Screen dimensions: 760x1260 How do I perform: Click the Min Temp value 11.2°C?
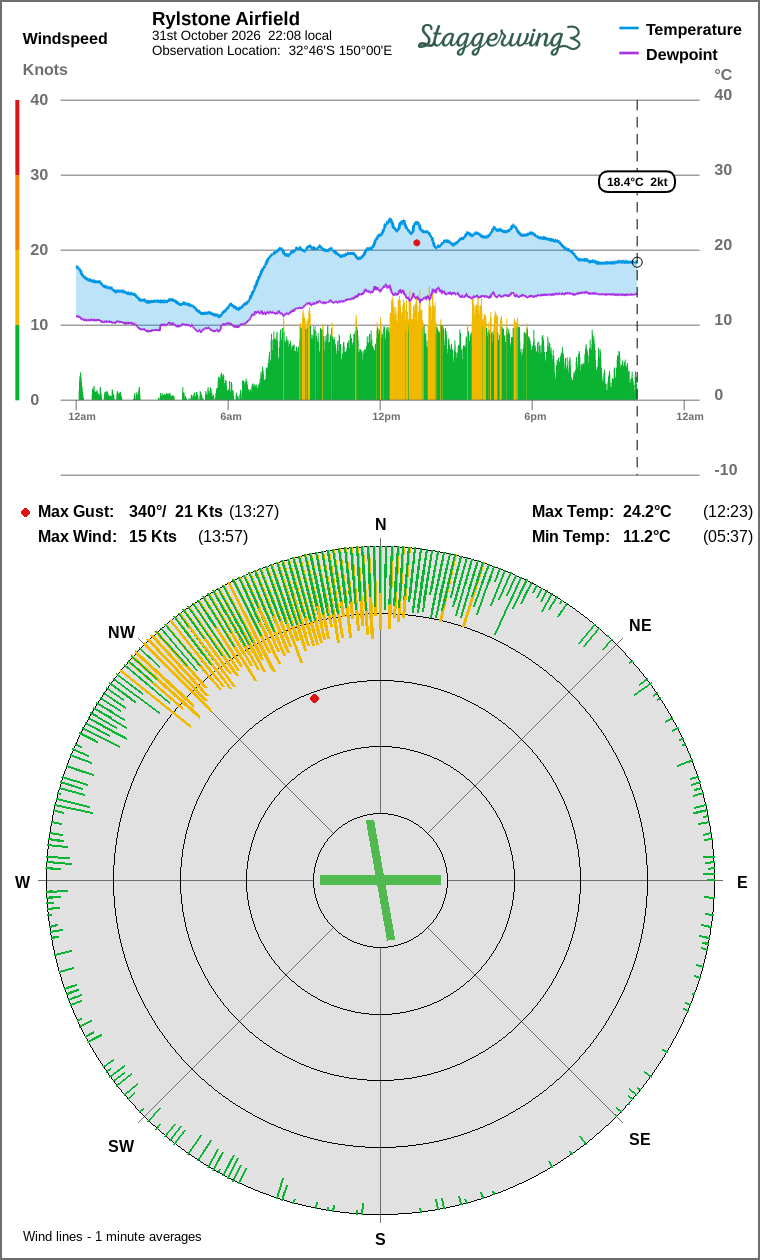(647, 537)
